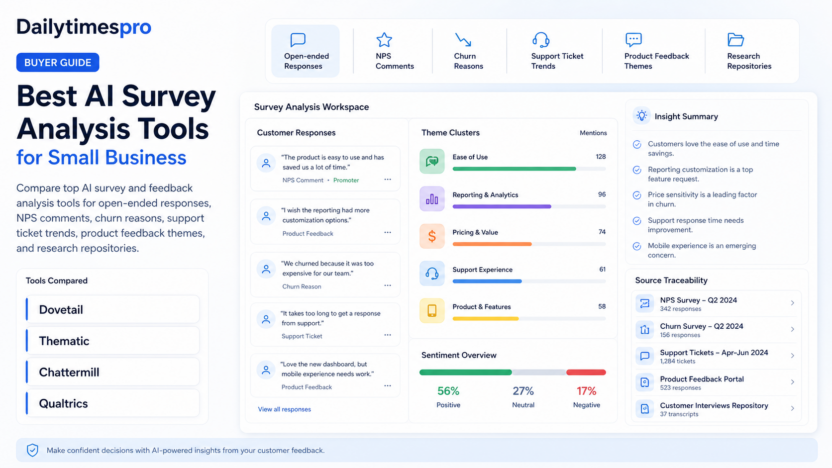Go to the Product Feedback Themes tab
This screenshot has height=468, width=832.
[656, 51]
